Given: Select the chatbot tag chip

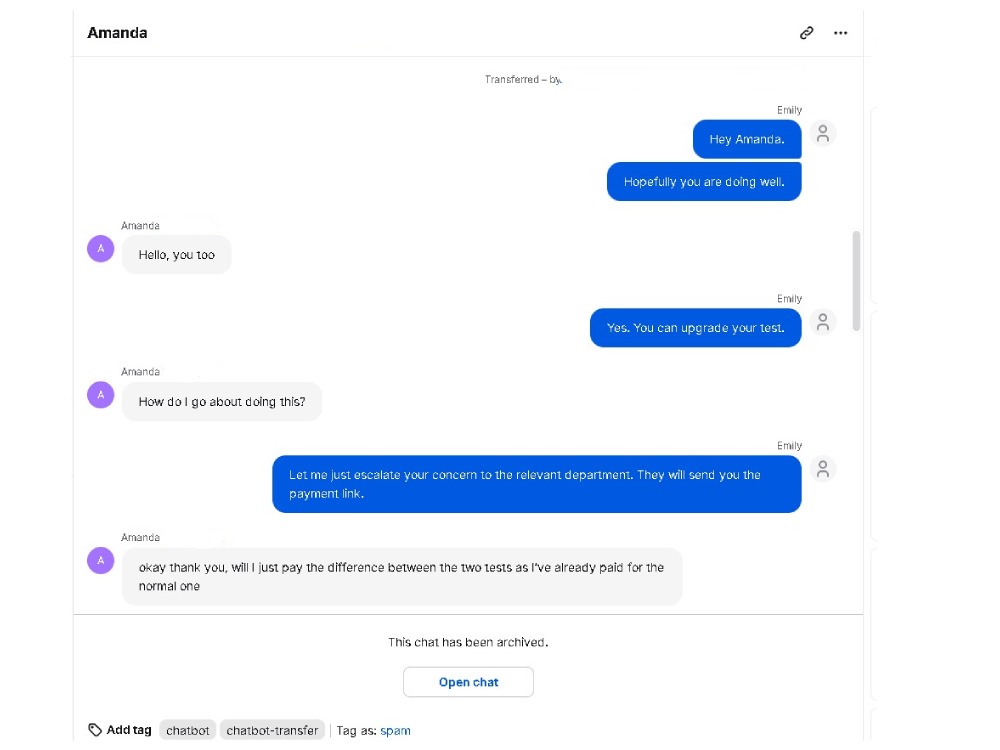Looking at the screenshot, I should coord(188,730).
